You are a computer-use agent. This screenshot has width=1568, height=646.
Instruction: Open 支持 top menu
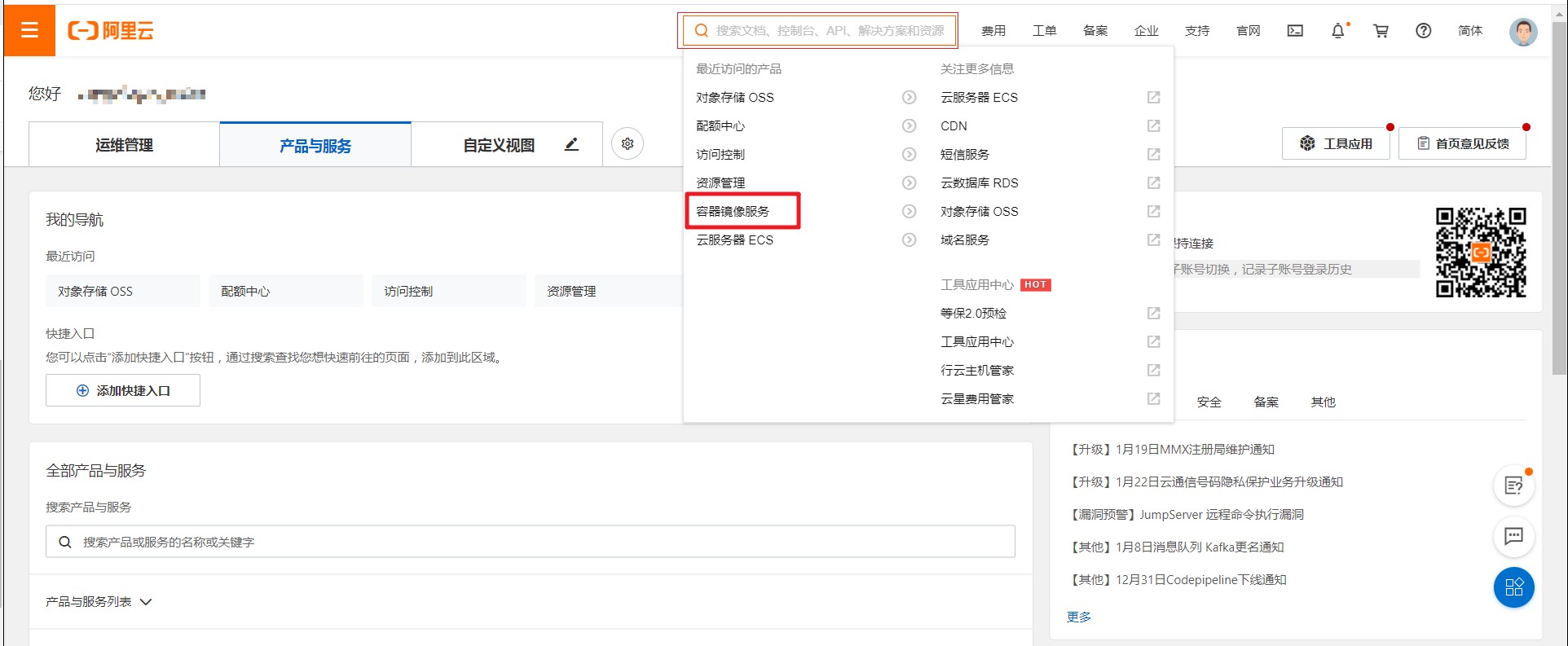1197,31
